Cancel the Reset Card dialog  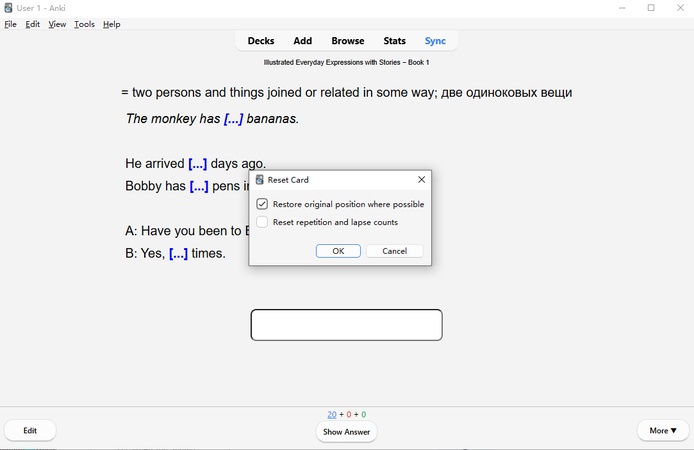(394, 251)
